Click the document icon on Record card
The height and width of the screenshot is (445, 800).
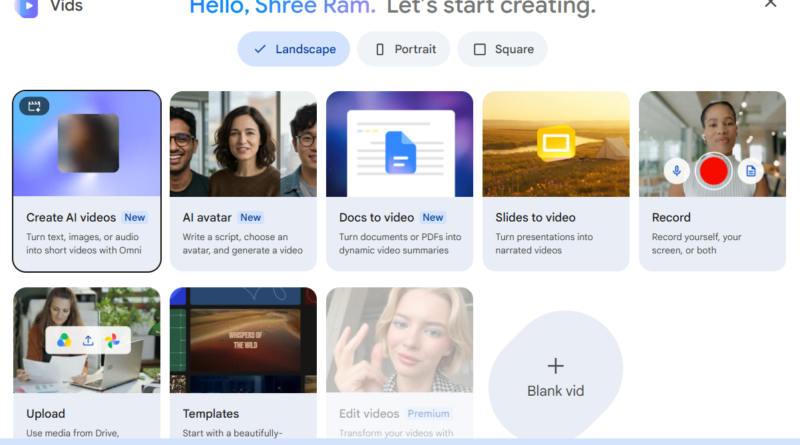[751, 171]
